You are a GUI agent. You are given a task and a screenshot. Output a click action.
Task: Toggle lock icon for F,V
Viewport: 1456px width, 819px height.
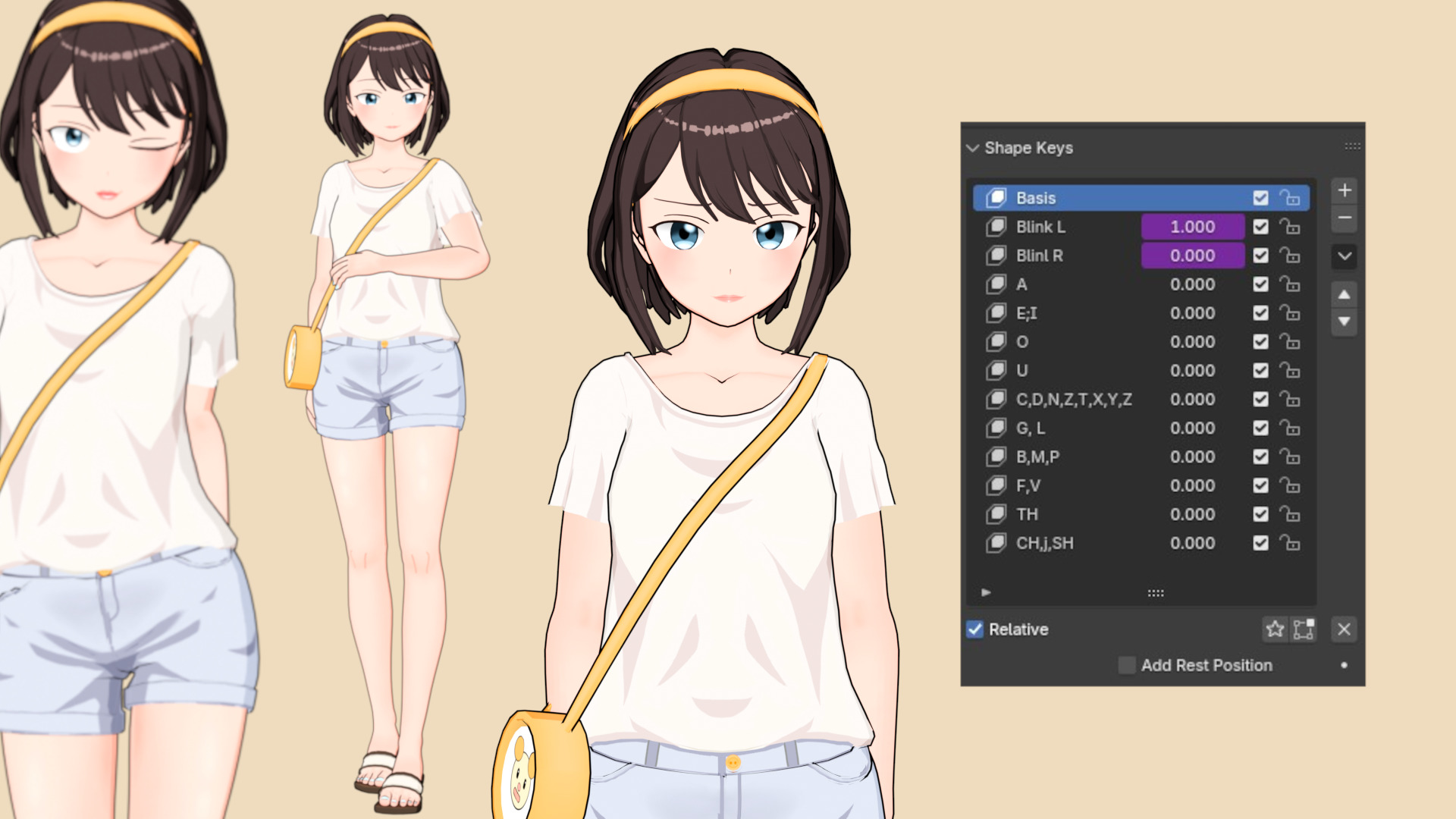(1289, 486)
